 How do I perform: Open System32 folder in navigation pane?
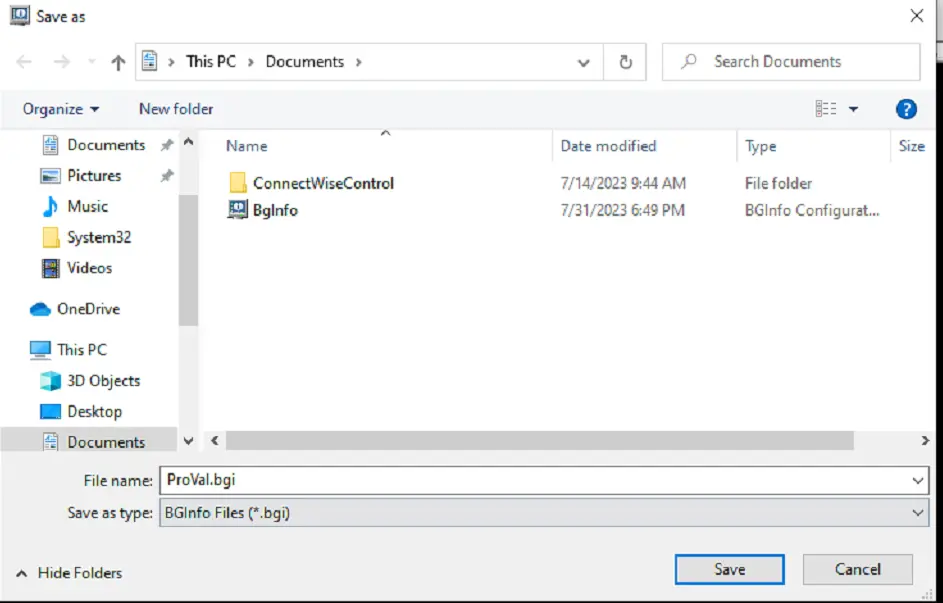coord(99,237)
